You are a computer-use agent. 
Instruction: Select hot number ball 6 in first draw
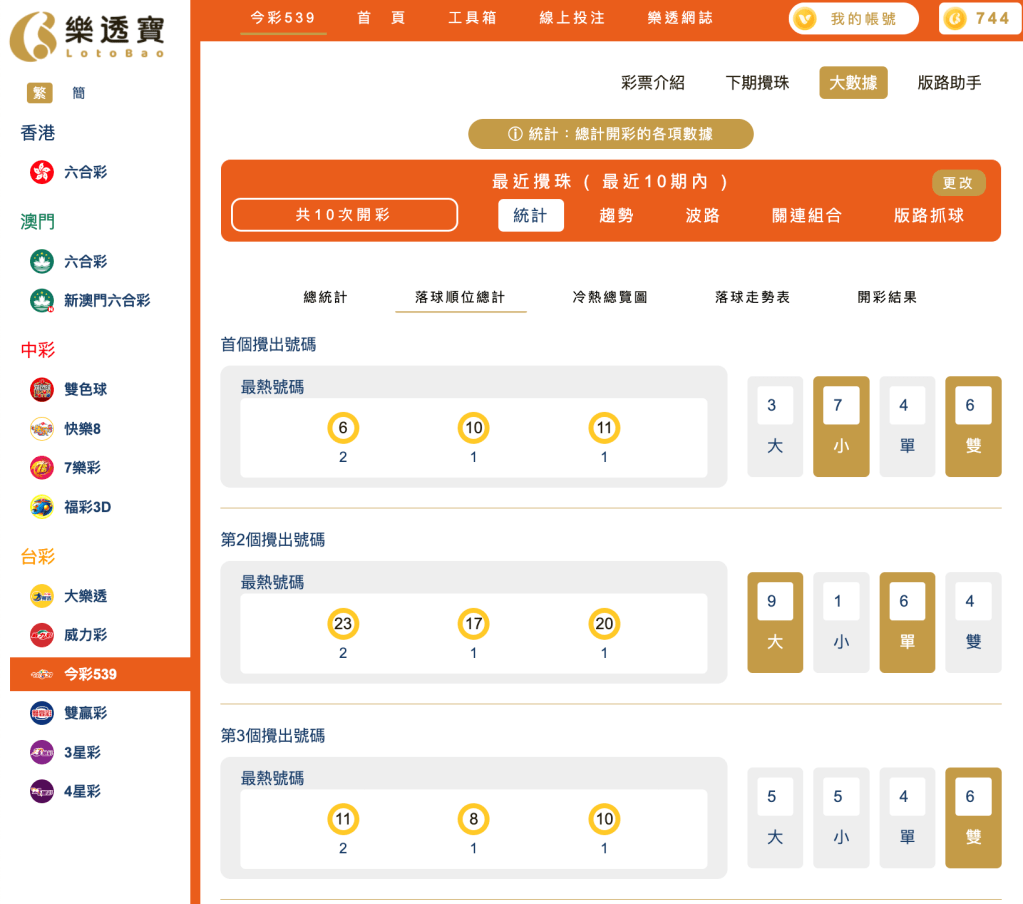[x=343, y=428]
